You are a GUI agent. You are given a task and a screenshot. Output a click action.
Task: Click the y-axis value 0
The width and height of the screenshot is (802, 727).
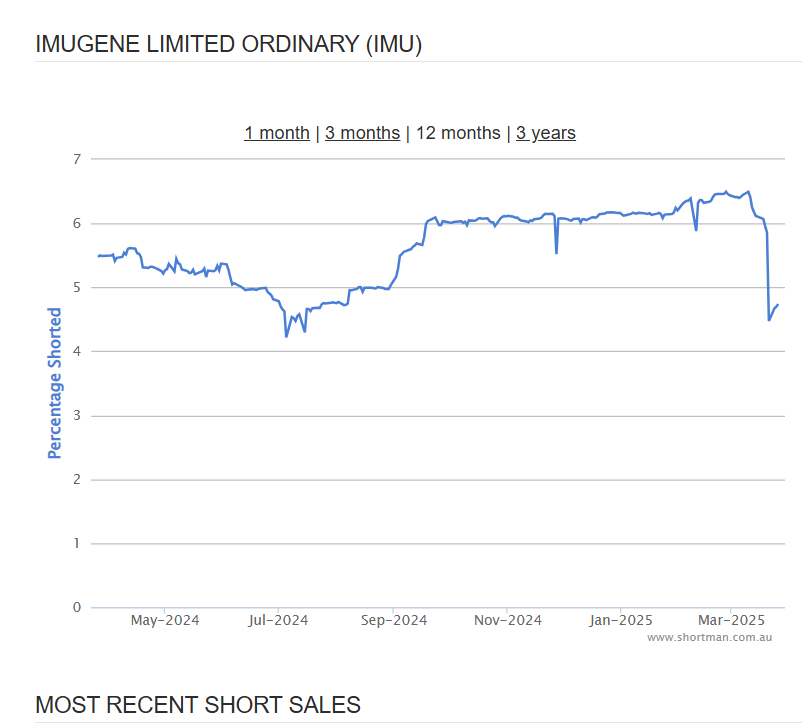pos(77,607)
